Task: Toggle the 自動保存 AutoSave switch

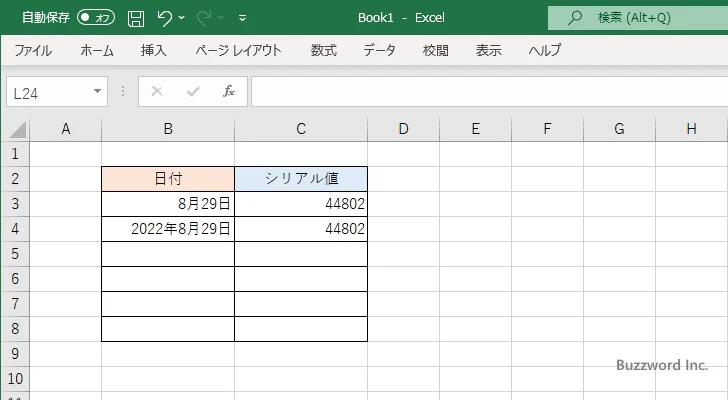Action: (96, 18)
